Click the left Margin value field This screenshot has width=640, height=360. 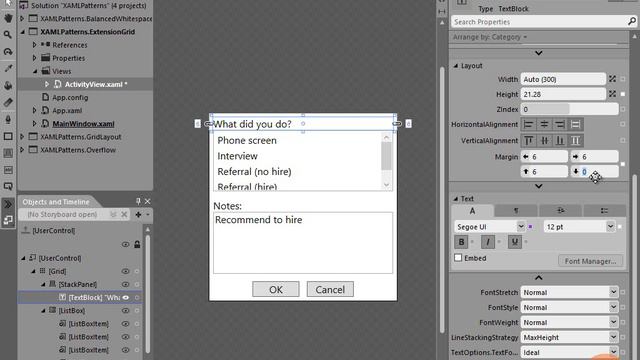point(544,157)
